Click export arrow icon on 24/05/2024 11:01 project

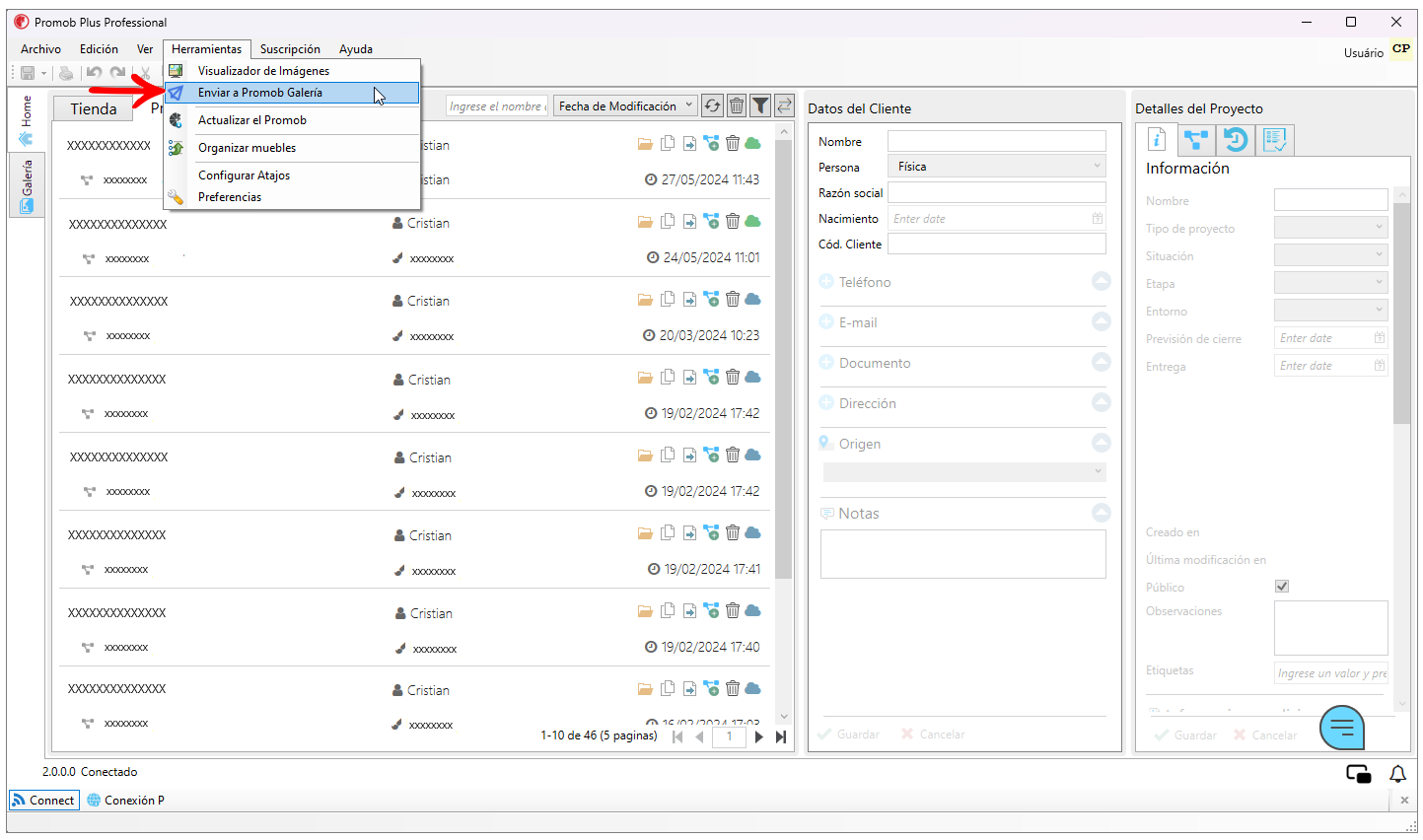[689, 222]
